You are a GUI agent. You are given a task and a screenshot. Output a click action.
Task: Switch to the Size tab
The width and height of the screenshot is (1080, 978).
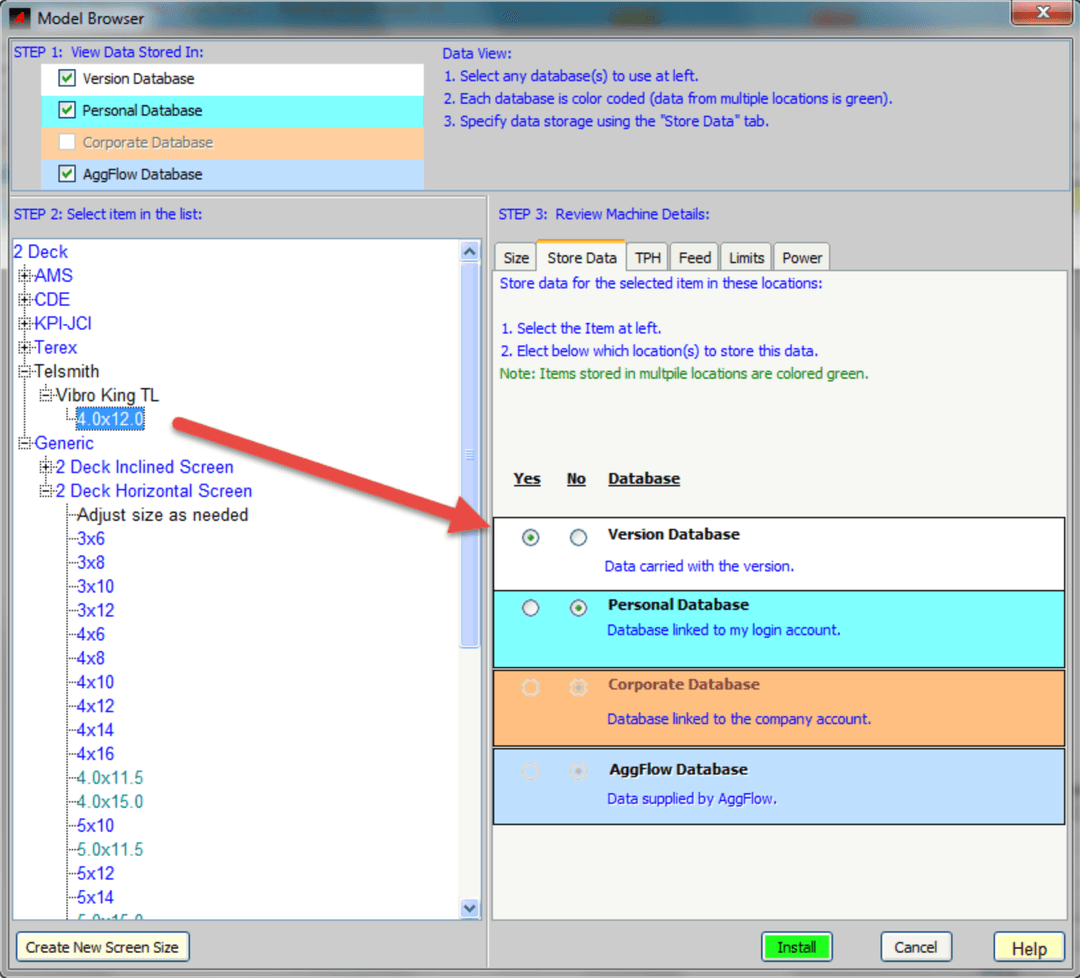(x=516, y=258)
